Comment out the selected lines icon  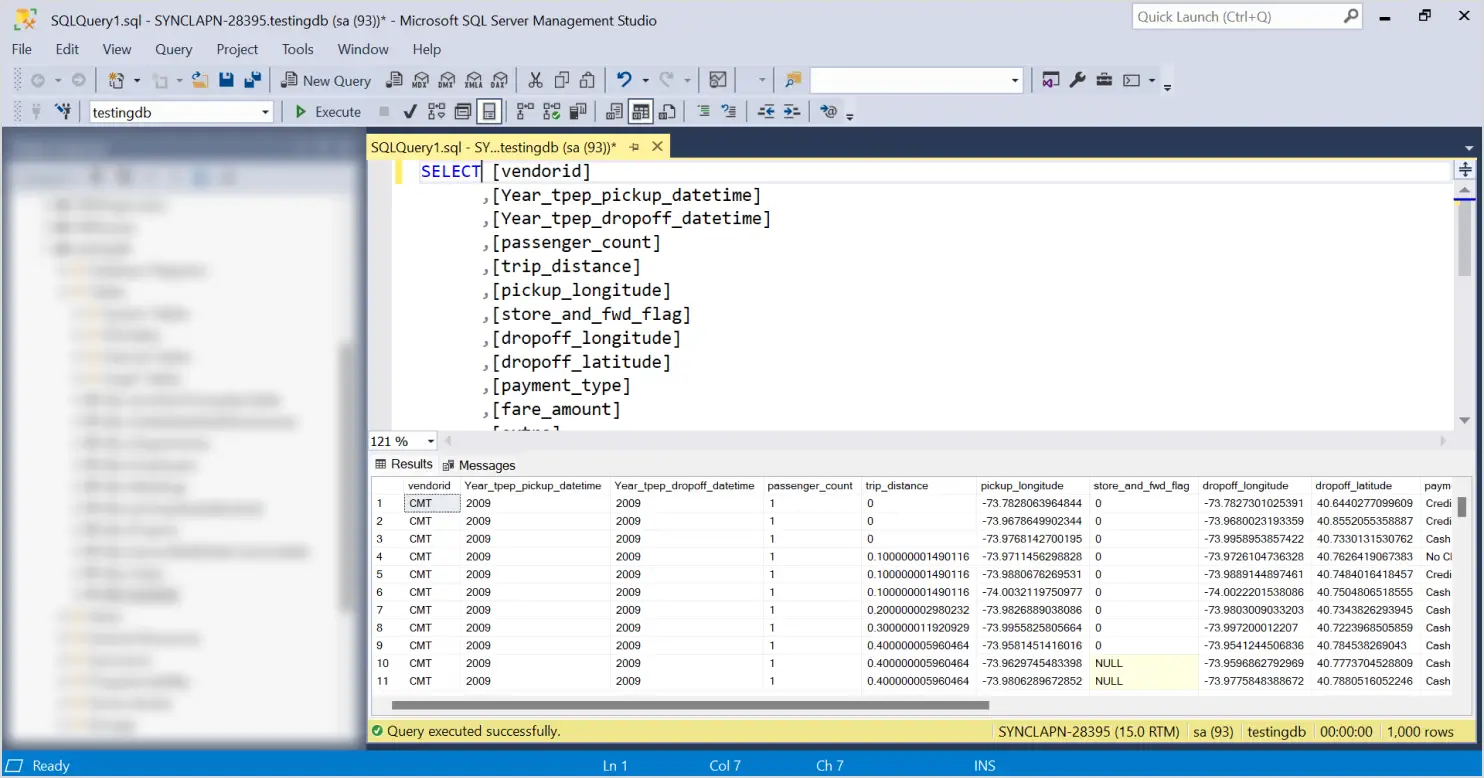[x=703, y=112]
